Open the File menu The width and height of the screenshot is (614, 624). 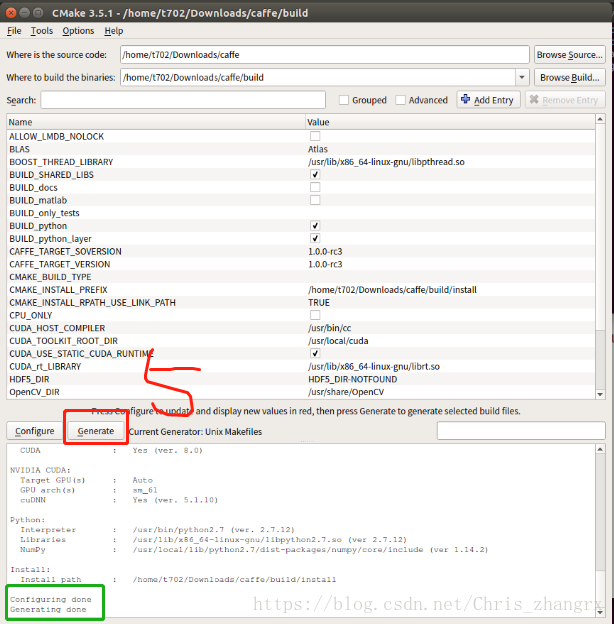tap(14, 31)
